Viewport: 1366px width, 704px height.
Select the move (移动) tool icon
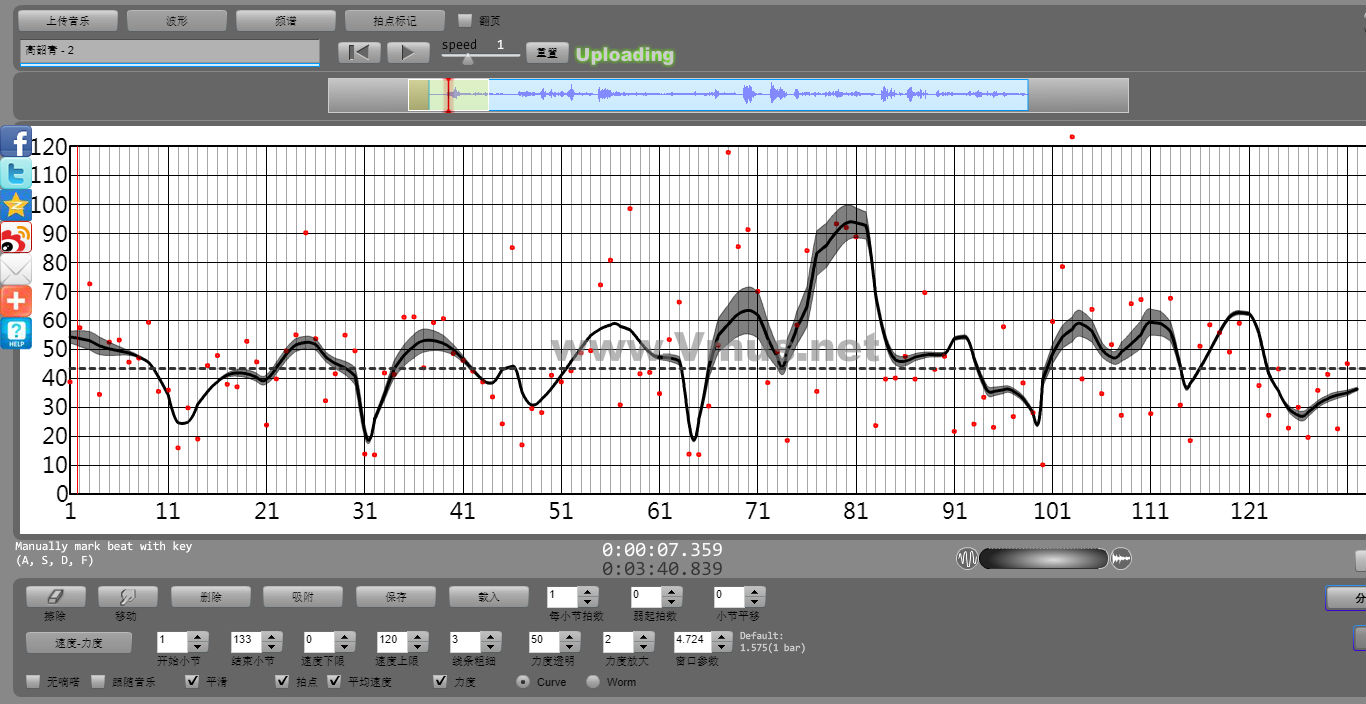click(127, 597)
